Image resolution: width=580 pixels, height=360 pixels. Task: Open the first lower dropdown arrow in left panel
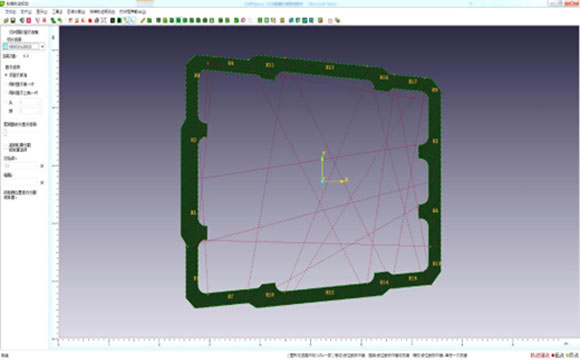click(42, 166)
